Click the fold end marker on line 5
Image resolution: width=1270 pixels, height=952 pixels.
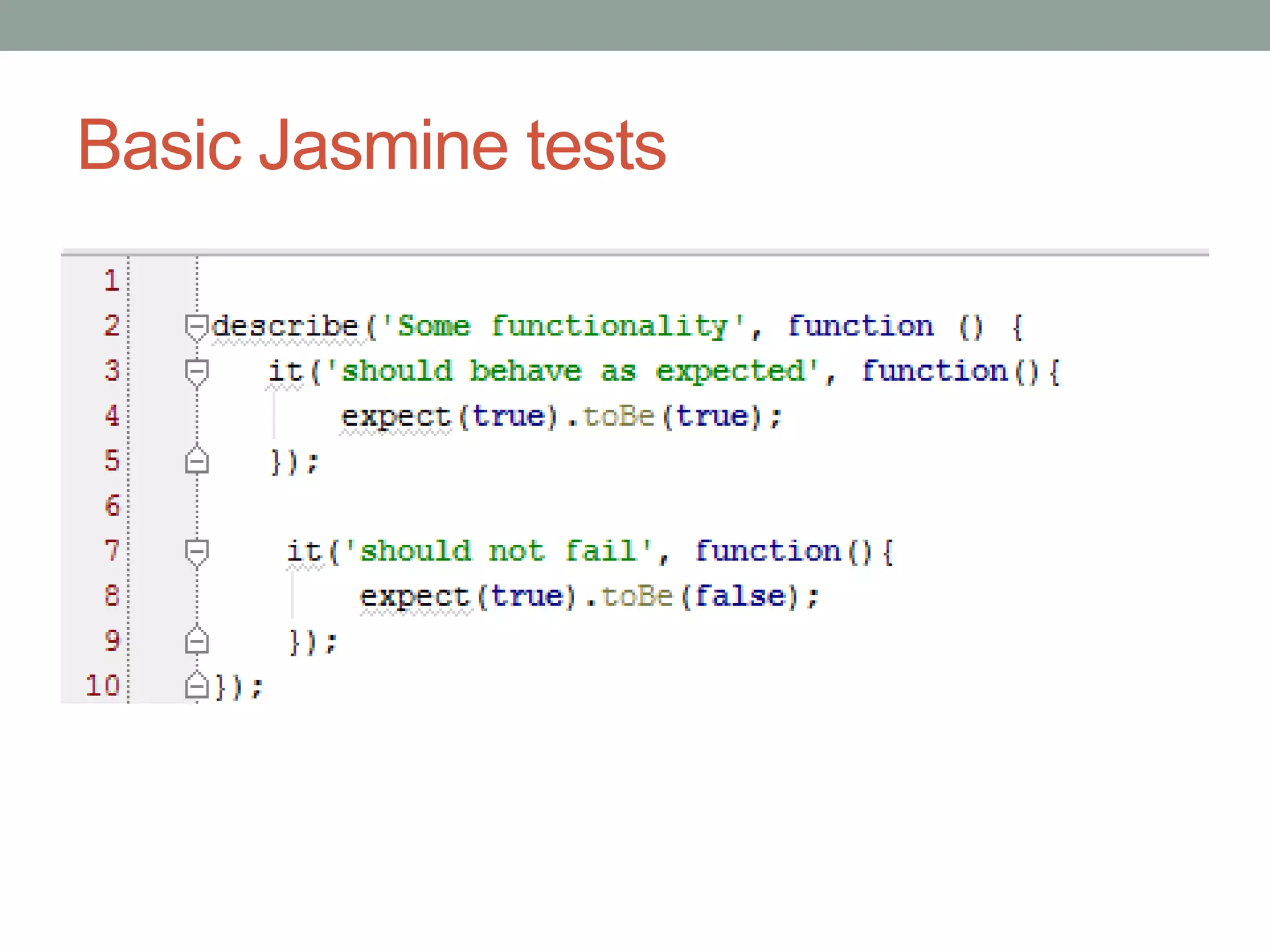coord(197,461)
